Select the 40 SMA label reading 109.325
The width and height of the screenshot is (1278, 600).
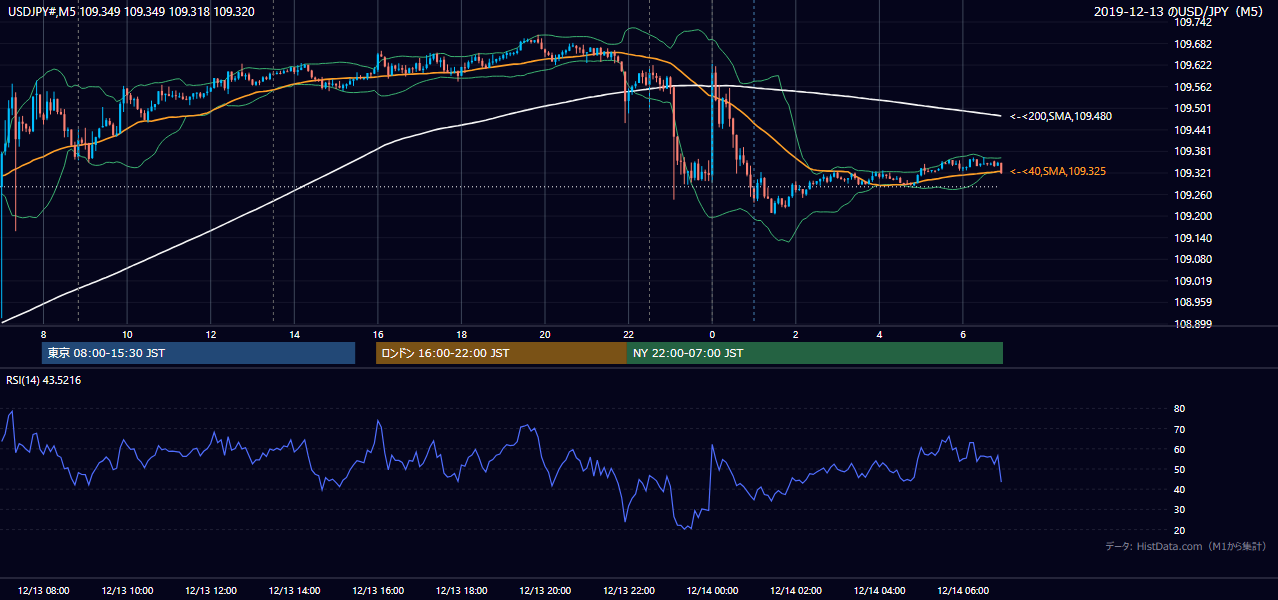click(1058, 171)
